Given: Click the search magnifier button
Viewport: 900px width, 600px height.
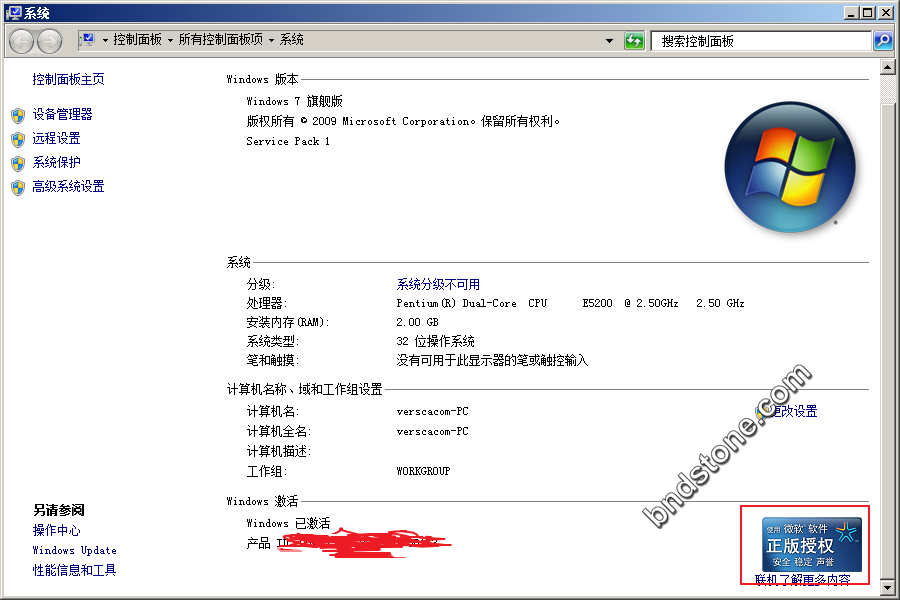Looking at the screenshot, I should coord(883,41).
